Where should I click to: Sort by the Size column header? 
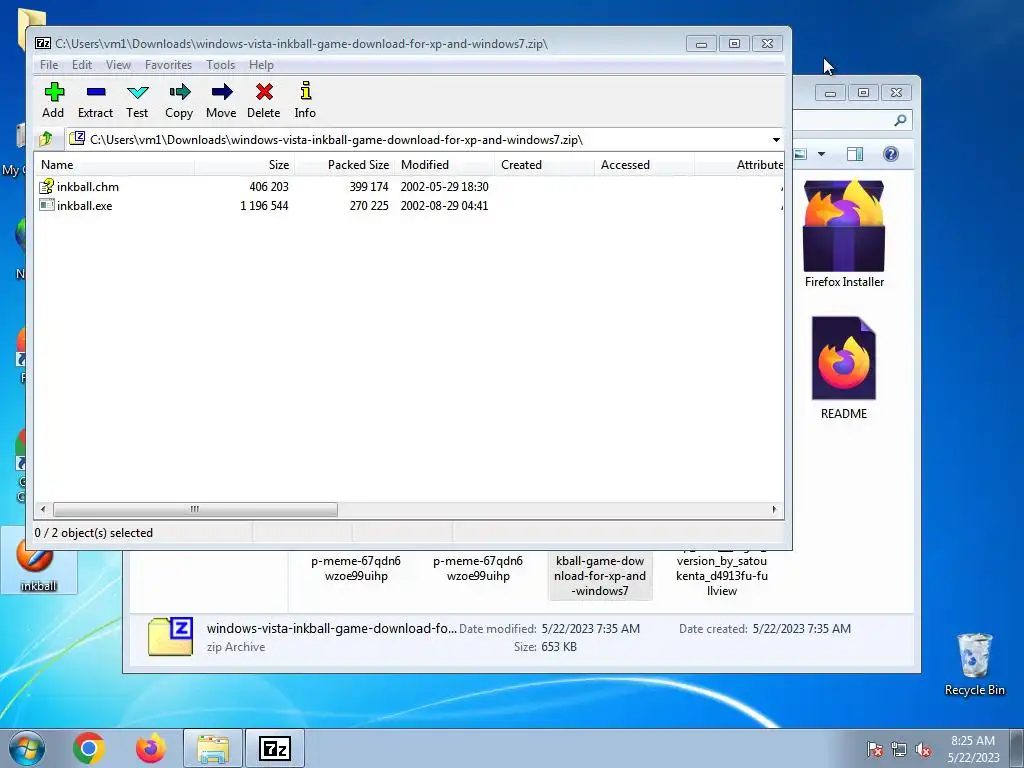[x=244, y=165]
